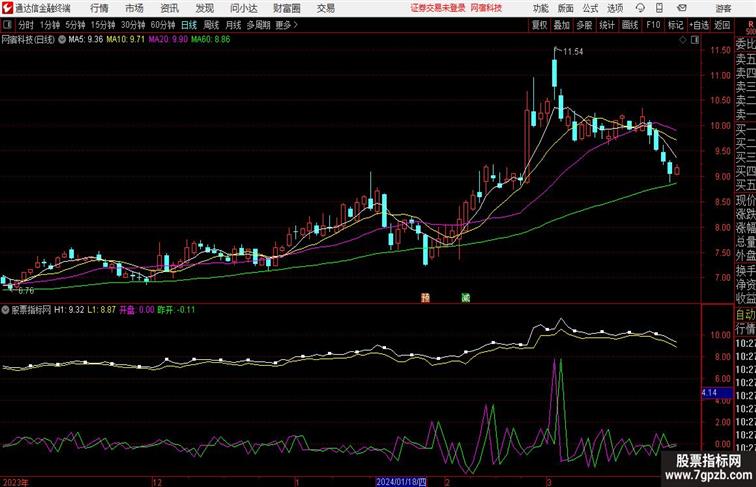The height and width of the screenshot is (487, 756).
Task: Open the 版面 menu
Action: click(x=566, y=8)
